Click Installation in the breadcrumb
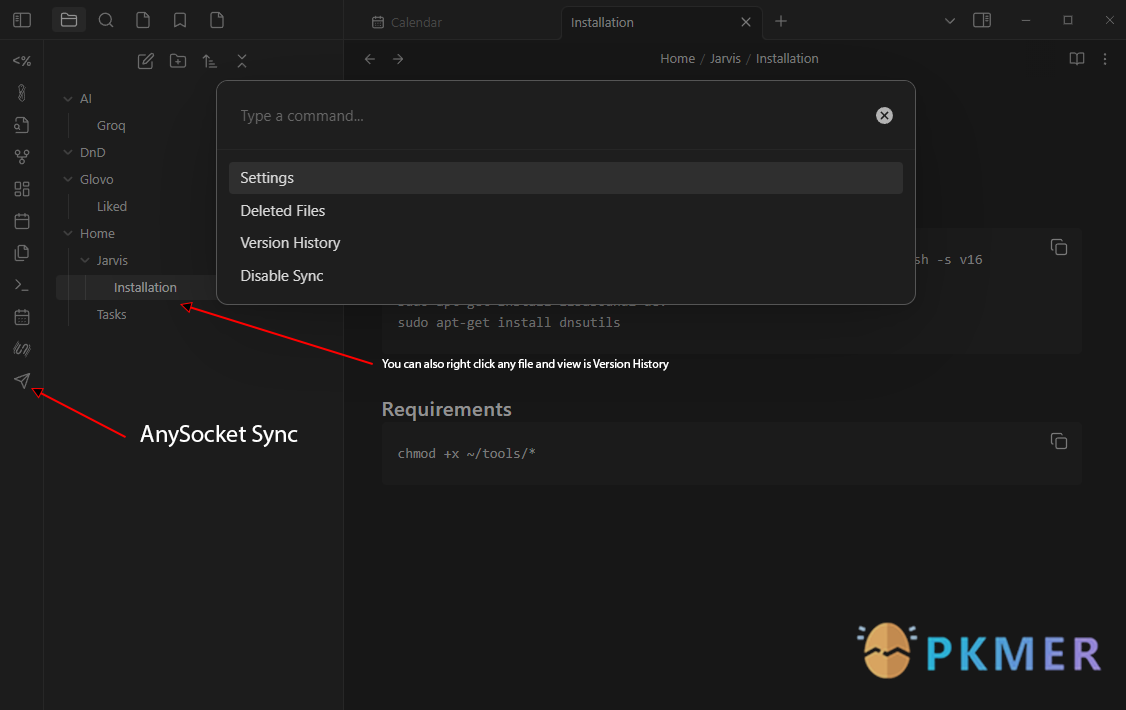This screenshot has height=710, width=1126. coord(786,59)
